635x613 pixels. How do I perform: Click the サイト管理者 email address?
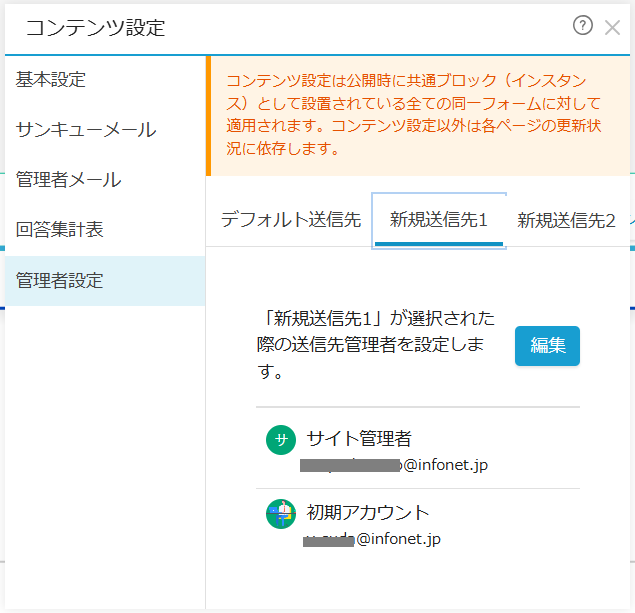pyautogui.click(x=396, y=465)
